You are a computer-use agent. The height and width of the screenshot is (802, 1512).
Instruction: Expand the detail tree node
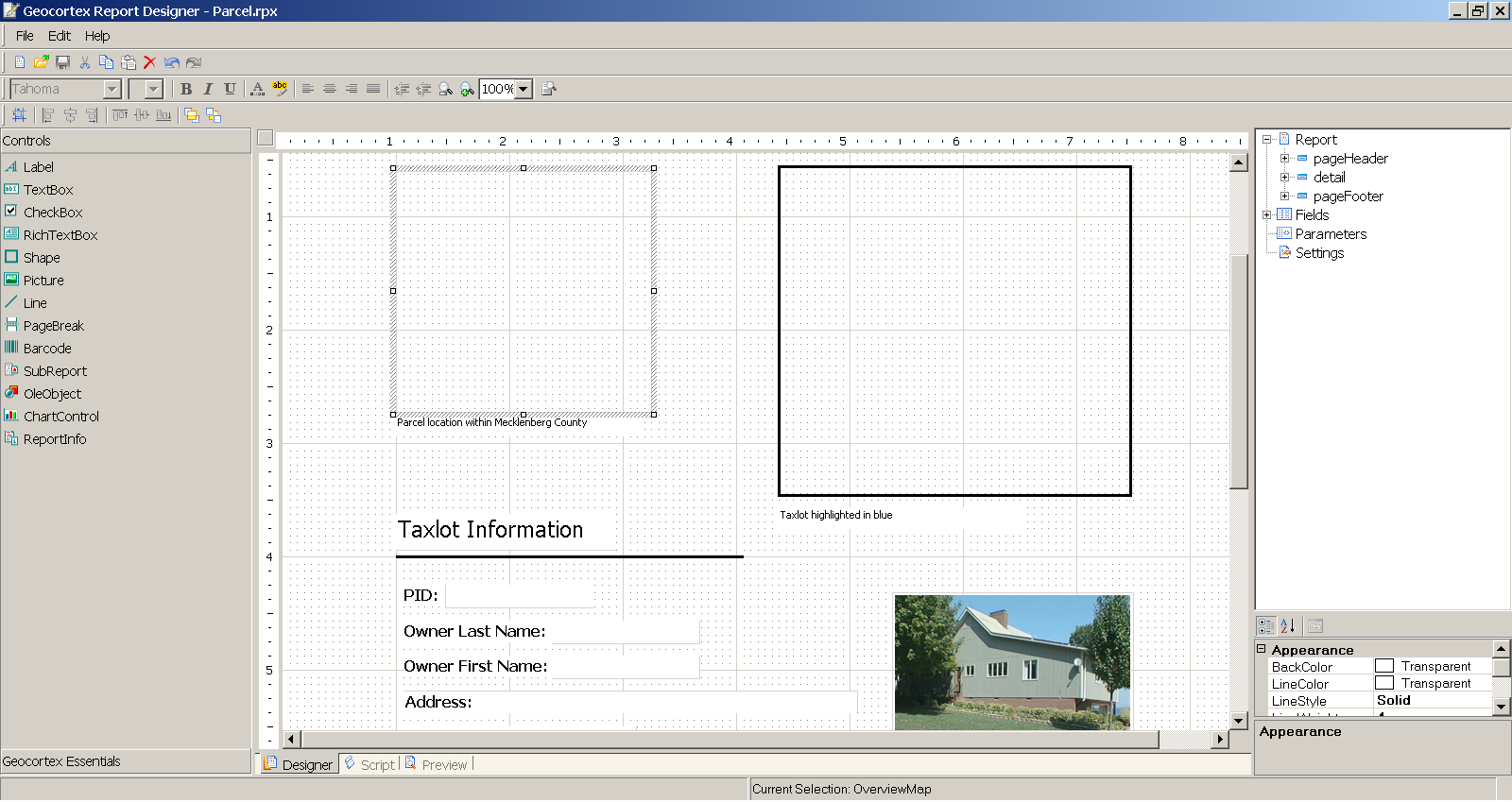(1284, 178)
